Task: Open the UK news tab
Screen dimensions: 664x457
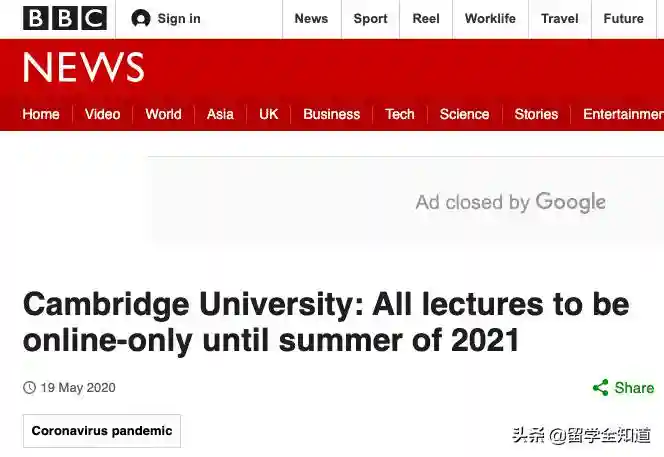Action: coord(269,114)
